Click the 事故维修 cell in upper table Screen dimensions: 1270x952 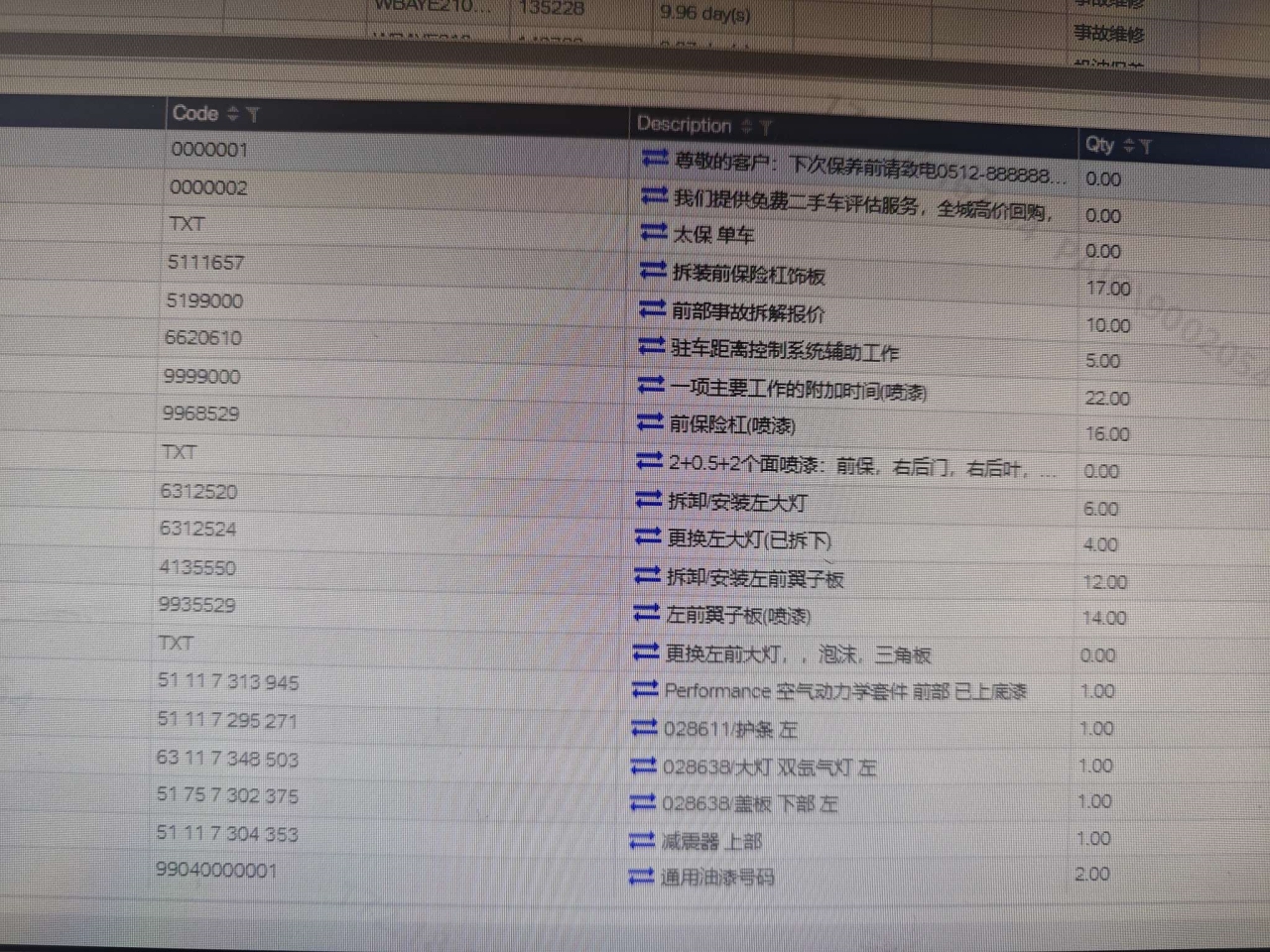pos(1109,35)
